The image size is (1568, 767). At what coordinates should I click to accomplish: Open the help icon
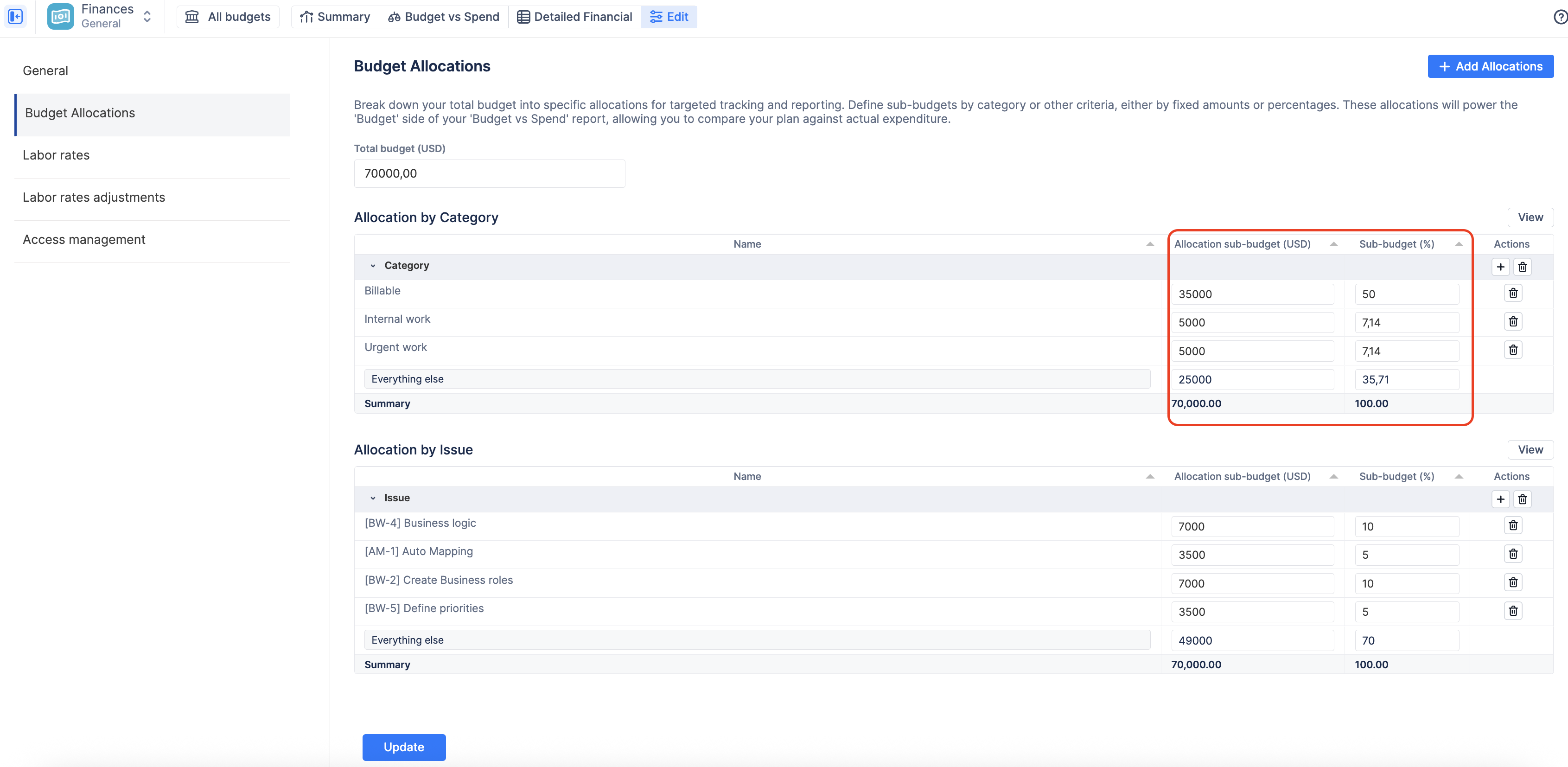pyautogui.click(x=1560, y=16)
